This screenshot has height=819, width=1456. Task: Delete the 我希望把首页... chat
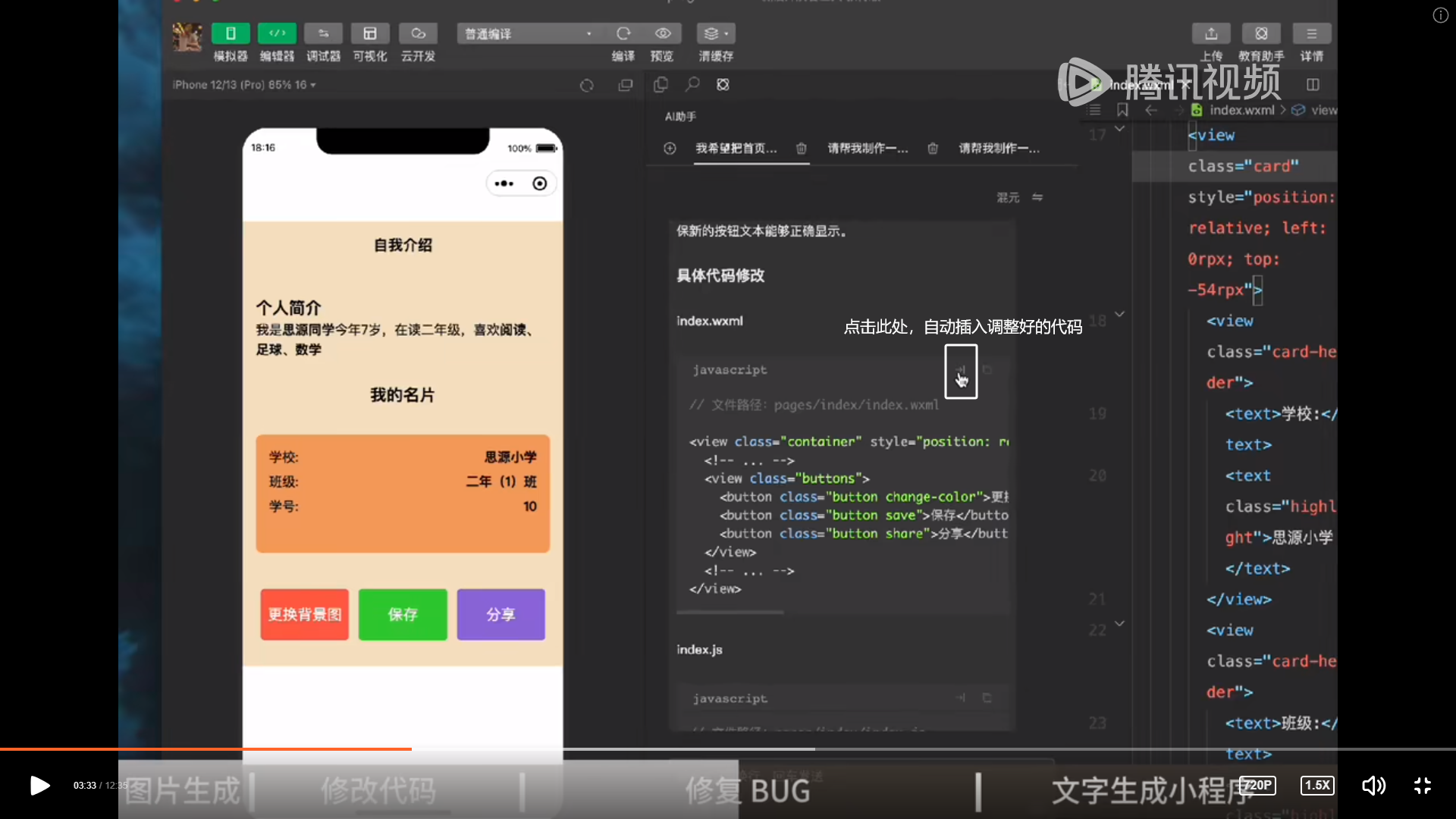(802, 149)
